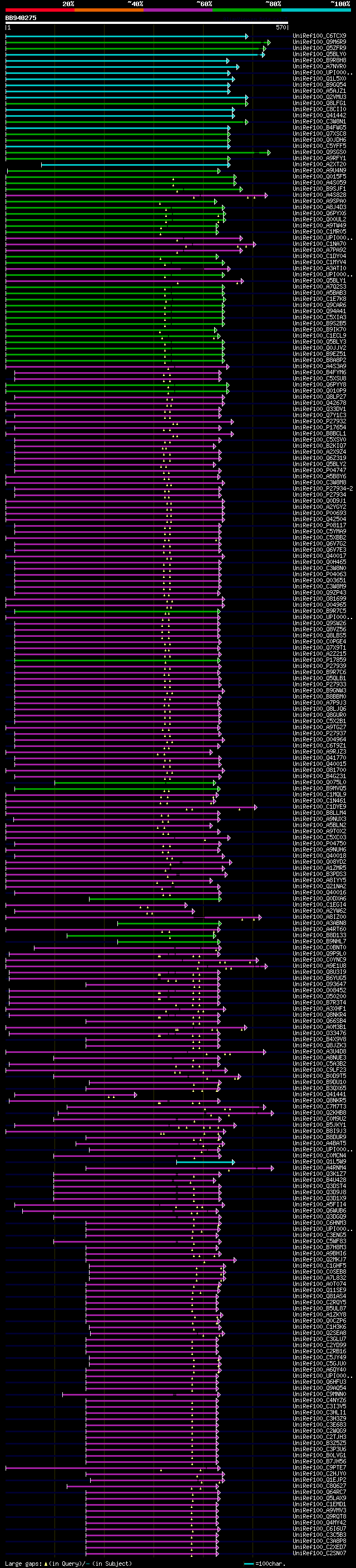Click the UniRef100_Q6PYX6 hit label
The image size is (356, 1568).
319,214
